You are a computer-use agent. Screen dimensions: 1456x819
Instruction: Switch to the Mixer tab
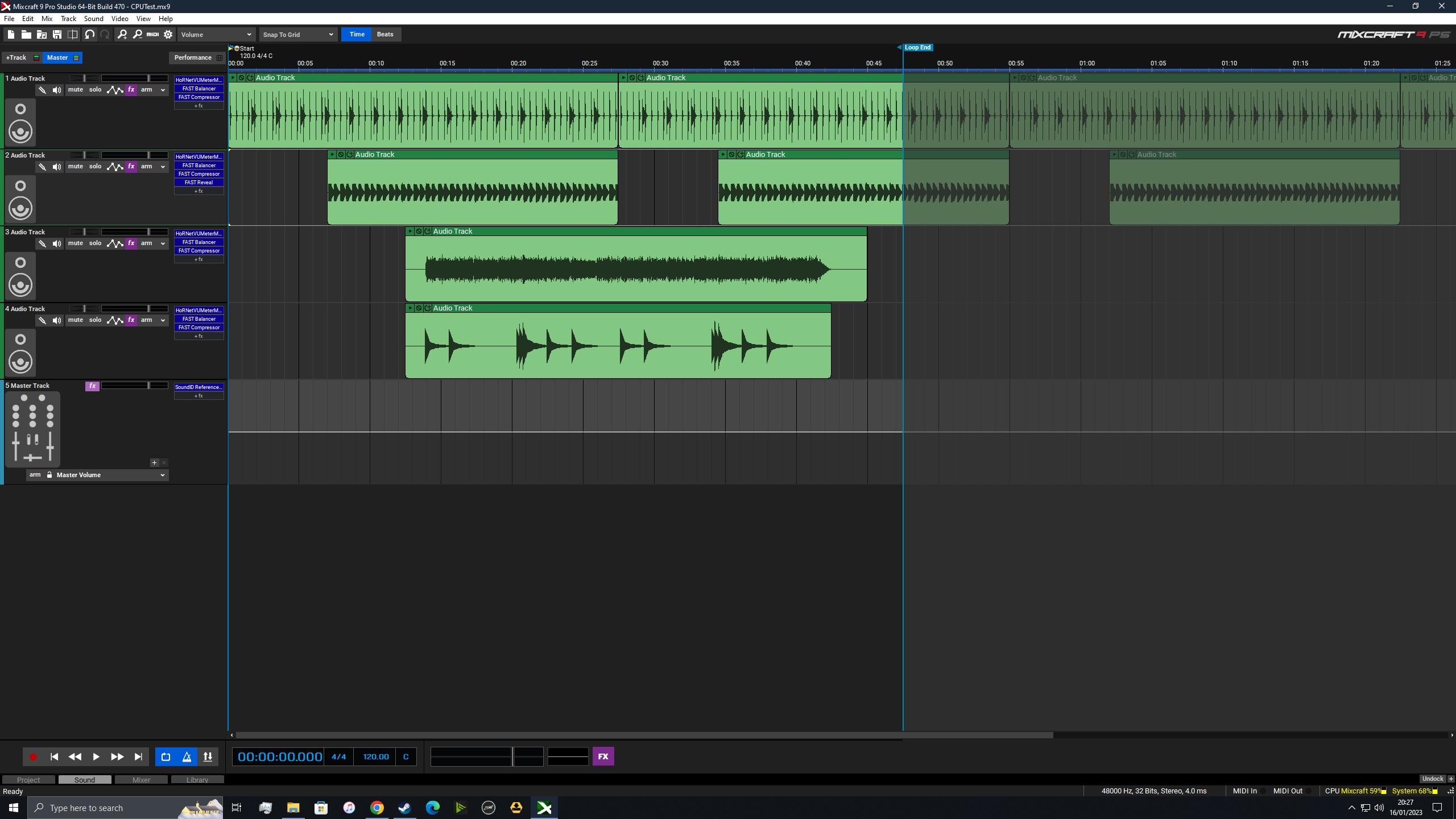coord(141,780)
